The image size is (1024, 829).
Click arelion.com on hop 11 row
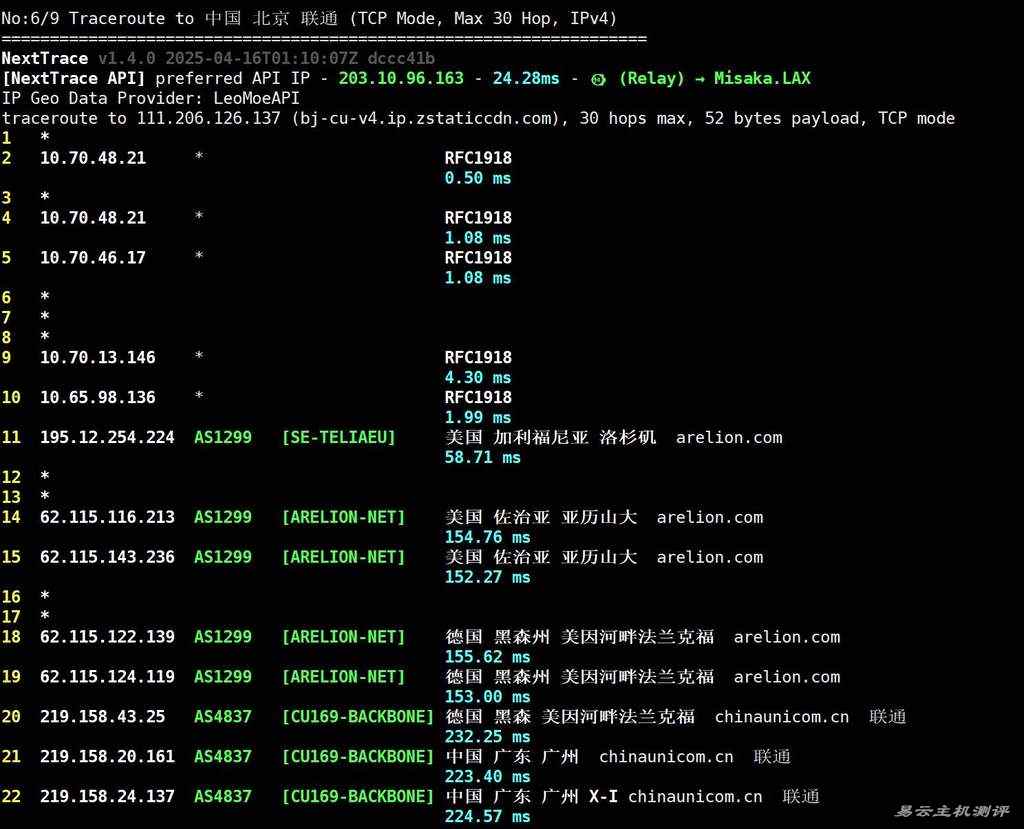729,437
